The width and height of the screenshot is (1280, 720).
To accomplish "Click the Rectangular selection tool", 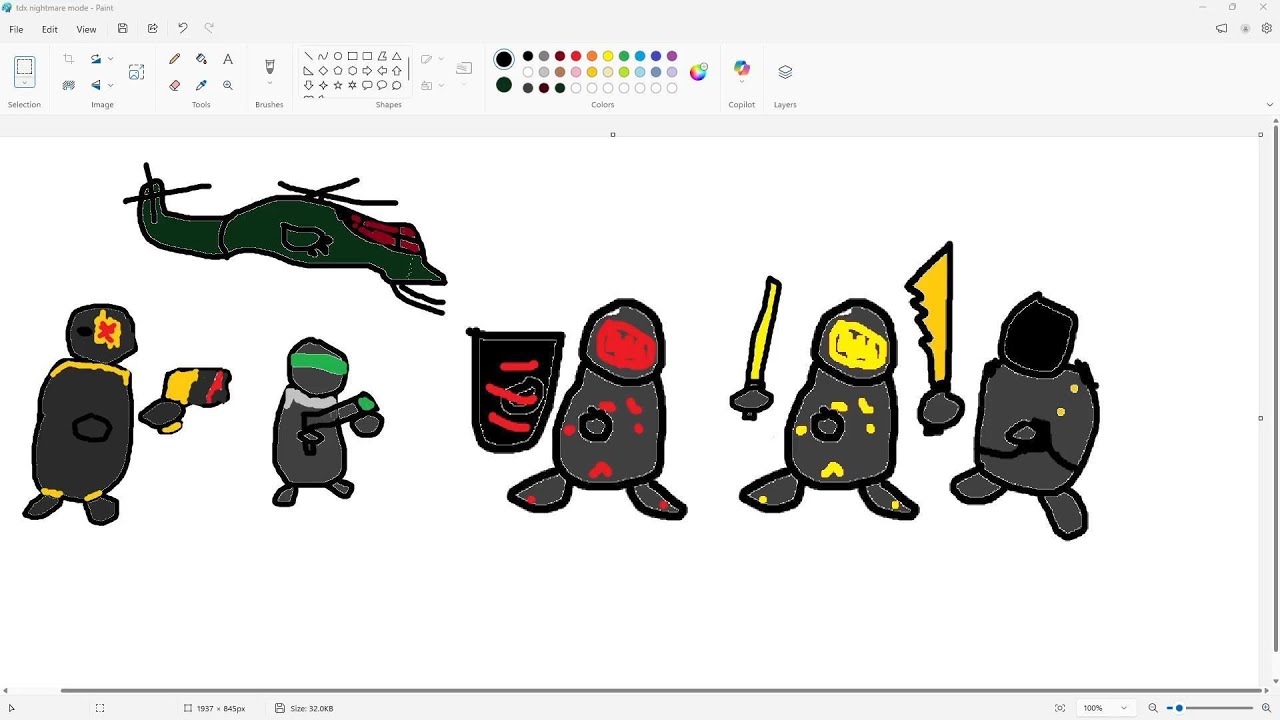I will [x=25, y=67].
